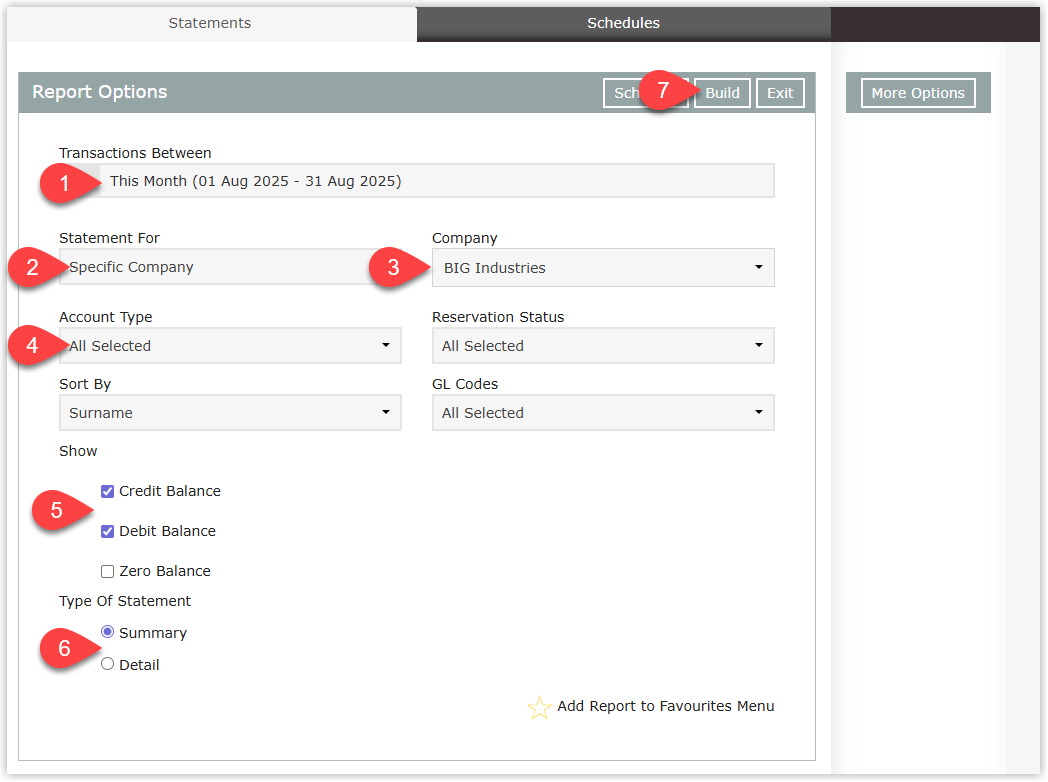Click the Build button

coord(723,93)
